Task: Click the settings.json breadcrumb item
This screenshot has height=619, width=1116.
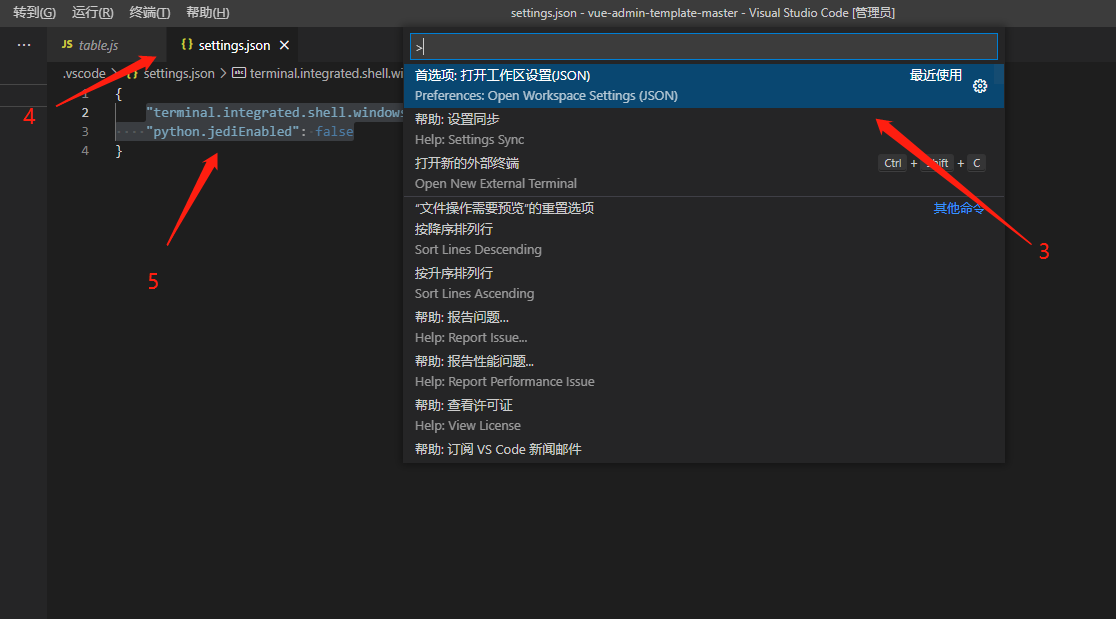Action: point(179,73)
